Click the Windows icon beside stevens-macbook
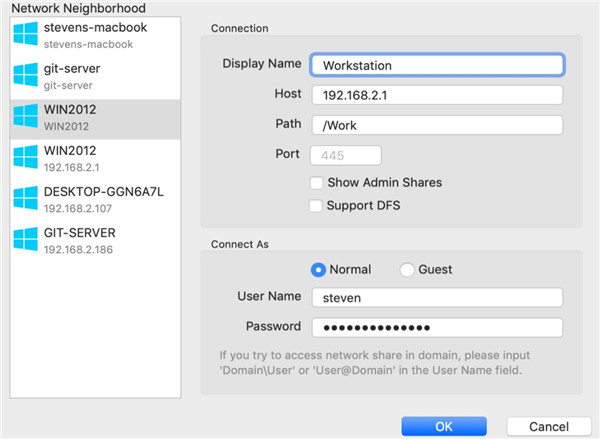600x439 pixels. 24,35
